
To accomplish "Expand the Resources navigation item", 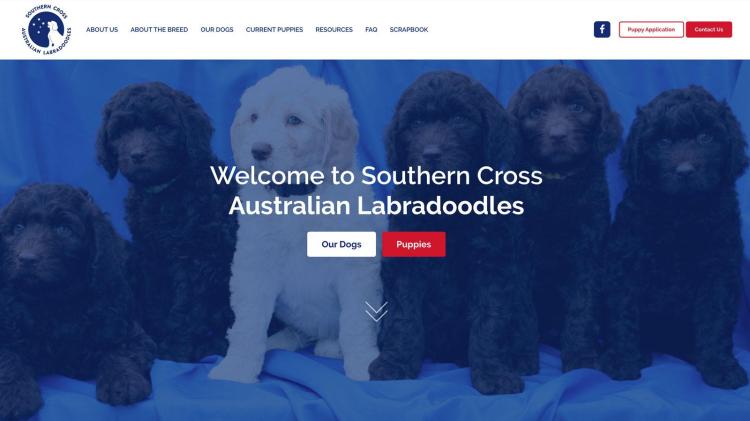I will click(334, 30).
